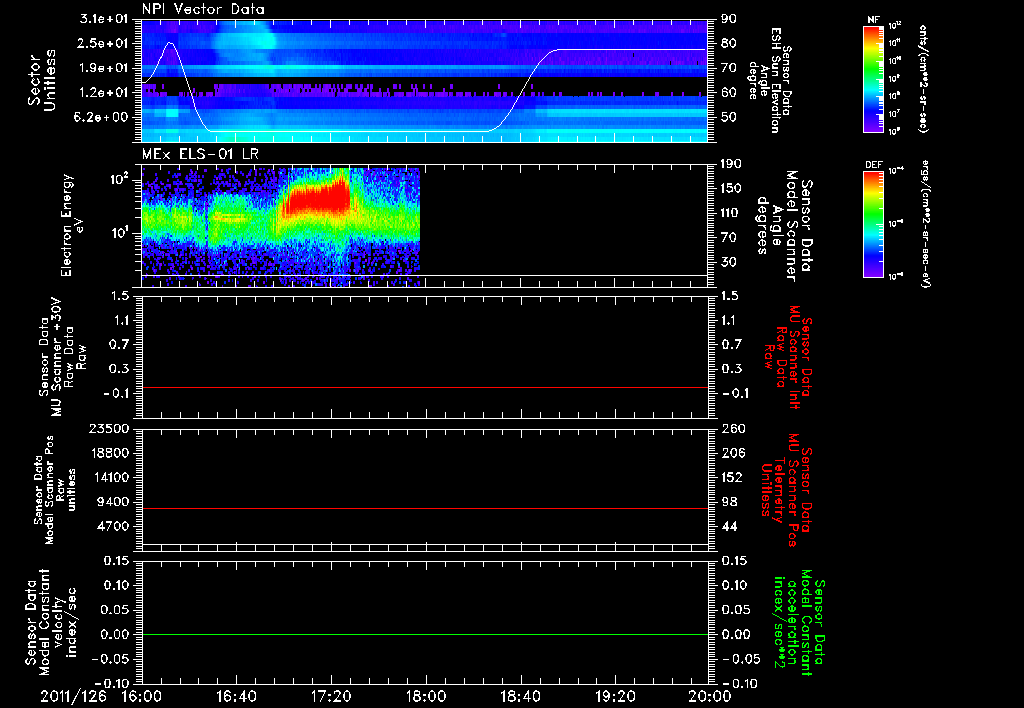Click the ESH Sun Elevation Angle axis title
This screenshot has width=1024, height=708.
(x=771, y=80)
